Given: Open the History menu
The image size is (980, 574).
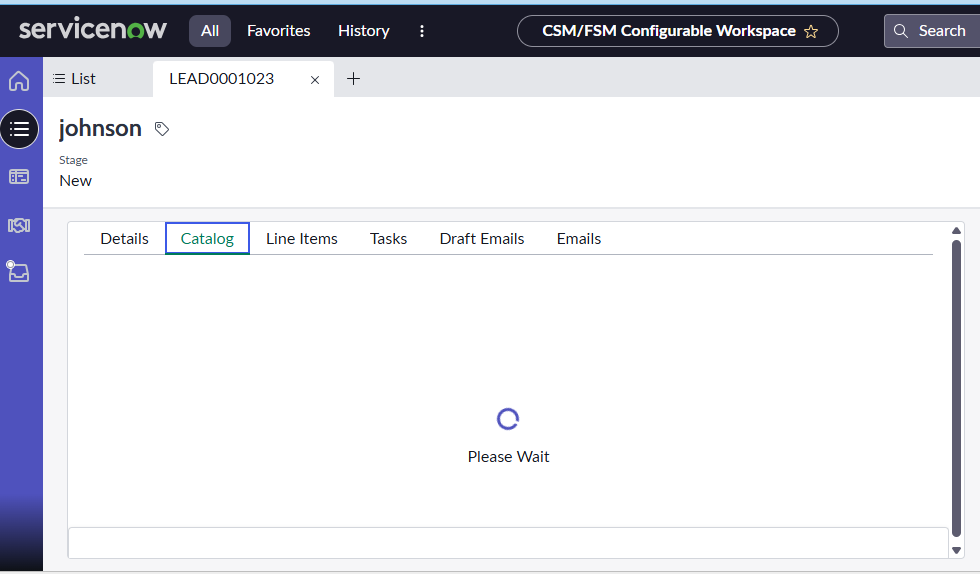Looking at the screenshot, I should (364, 31).
